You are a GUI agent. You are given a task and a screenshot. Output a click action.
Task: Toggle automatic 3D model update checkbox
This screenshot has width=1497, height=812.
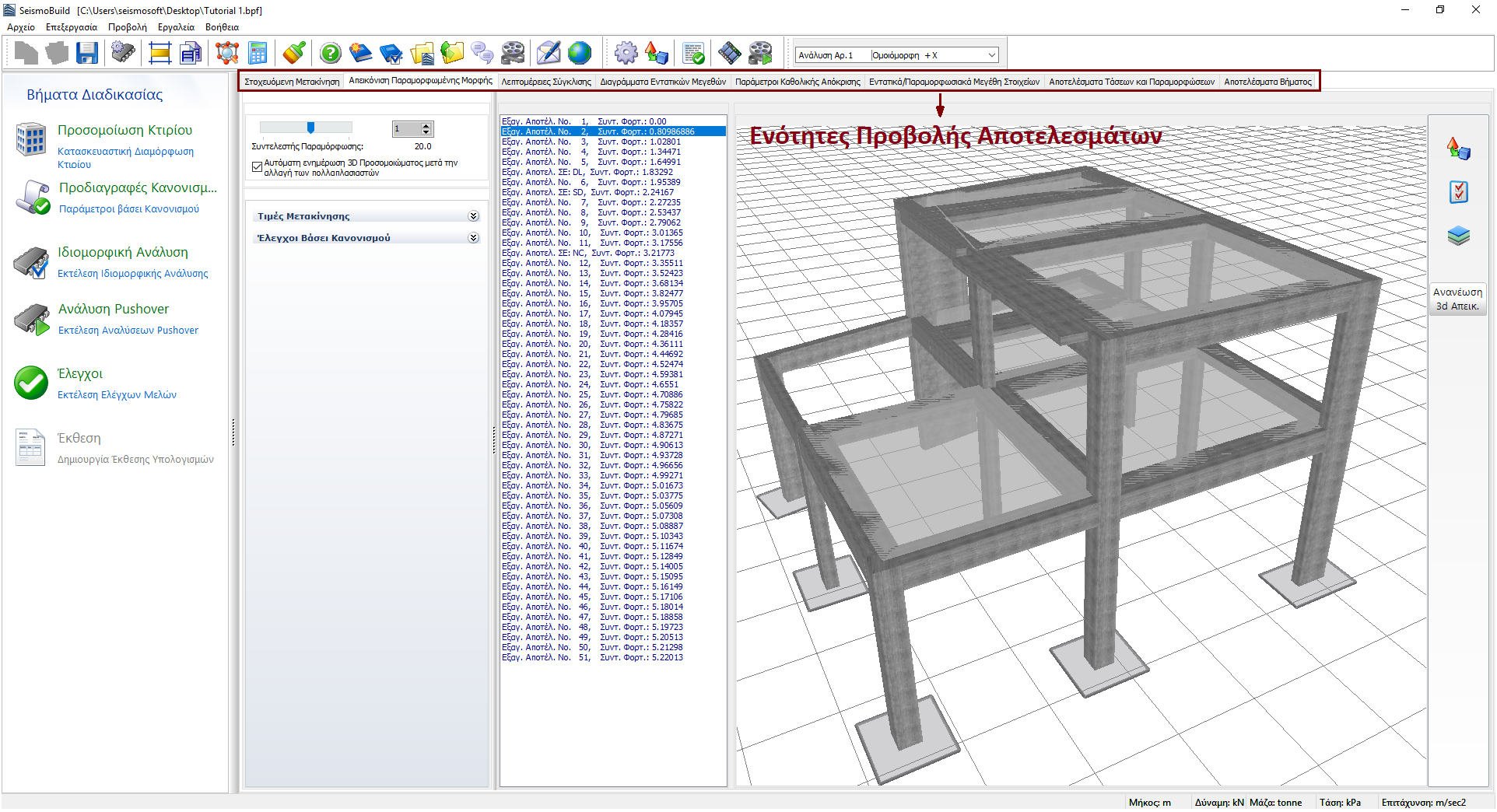tap(258, 167)
